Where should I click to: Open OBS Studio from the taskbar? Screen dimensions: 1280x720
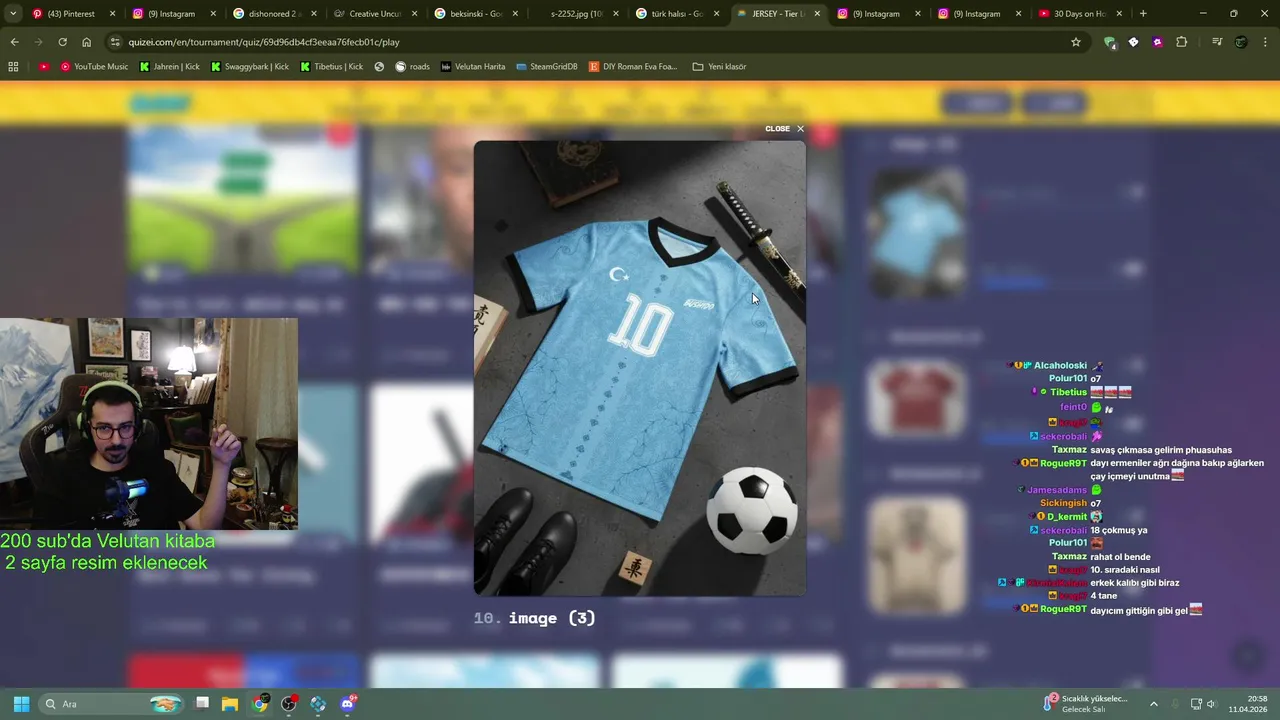point(289,704)
